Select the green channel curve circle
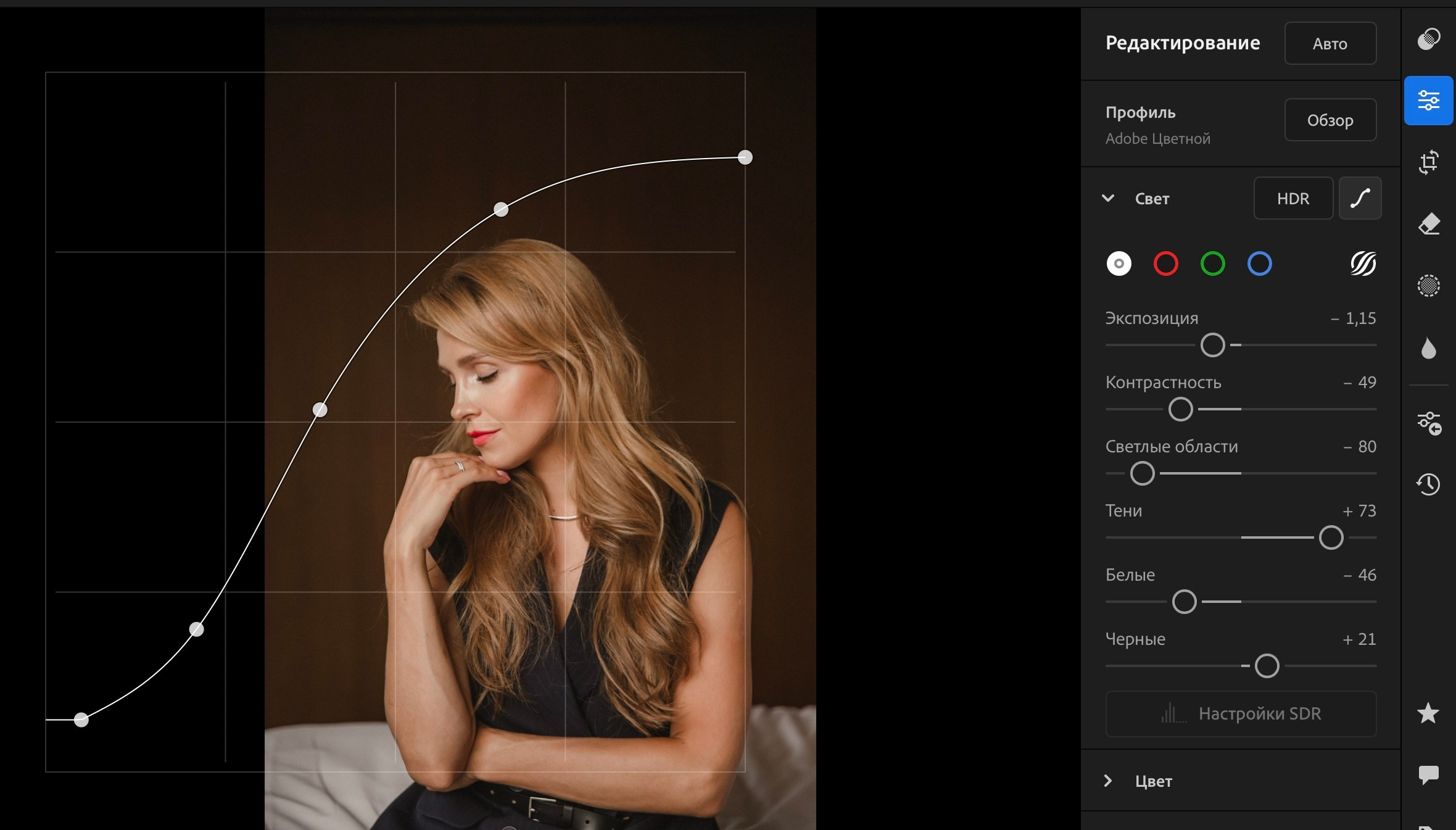The image size is (1456, 830). [1212, 264]
